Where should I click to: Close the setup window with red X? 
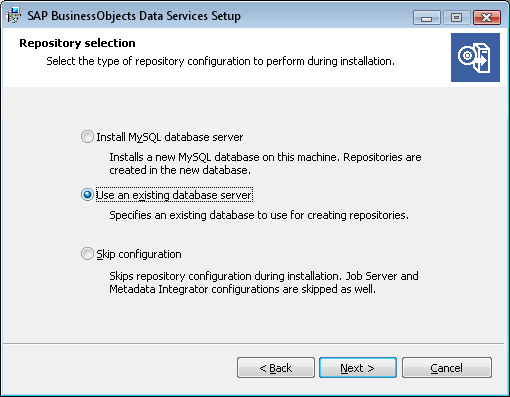[487, 17]
